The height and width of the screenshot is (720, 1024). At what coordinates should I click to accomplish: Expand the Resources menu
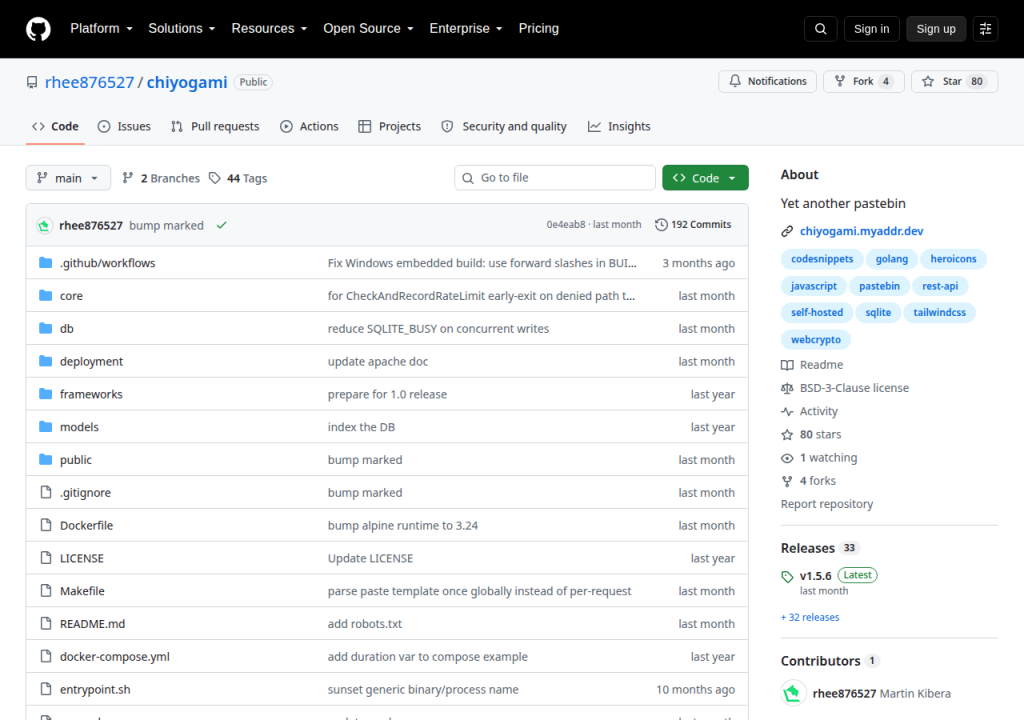pos(269,29)
